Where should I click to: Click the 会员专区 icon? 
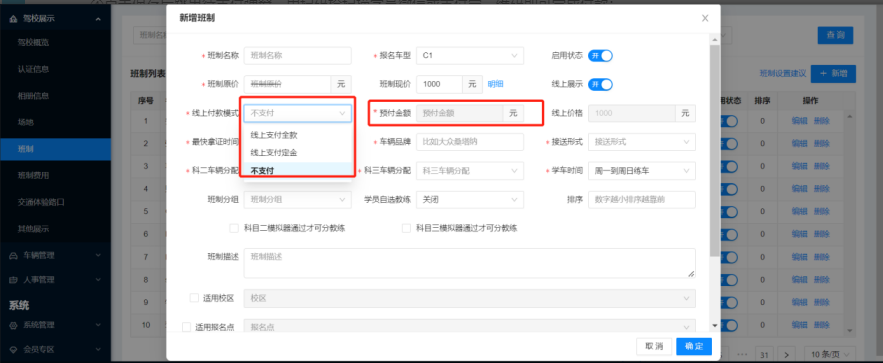point(14,349)
